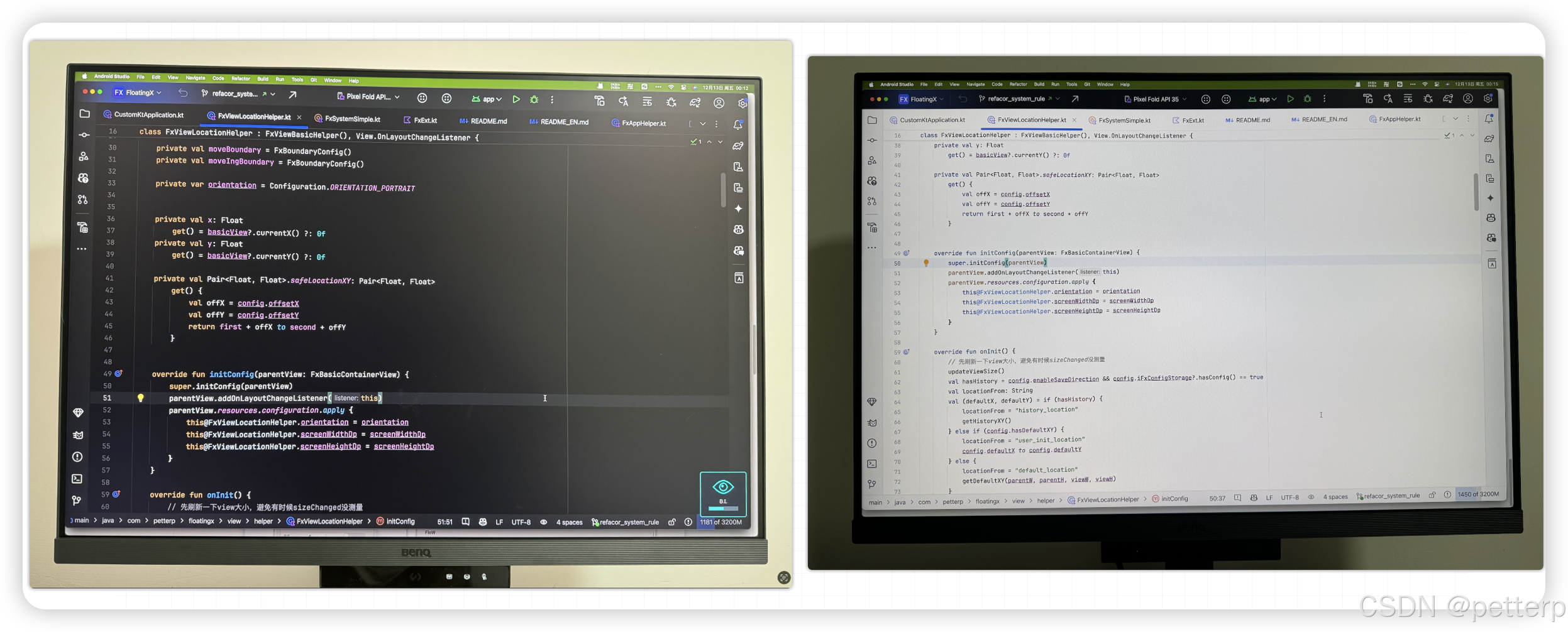Click Settings gear in dark window toolbar

coord(743,104)
